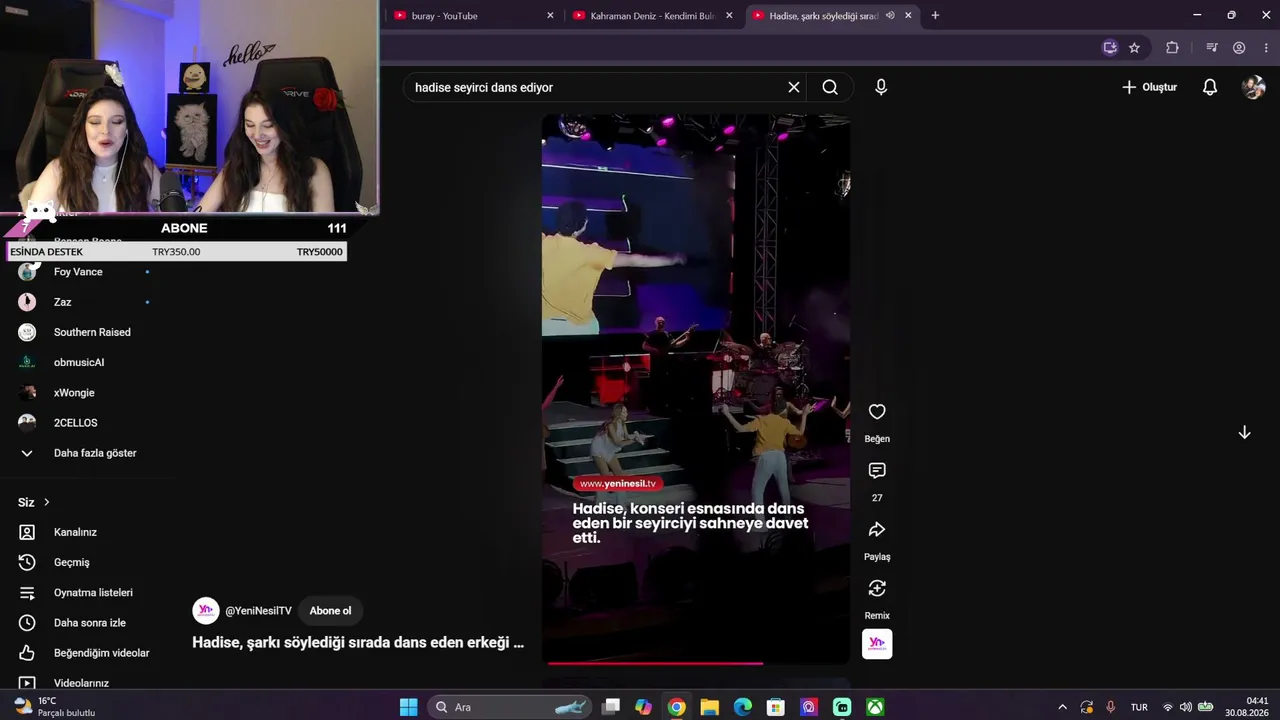This screenshot has height=720, width=1280.
Task: Pause the Hadise short video player
Action: (x=696, y=388)
